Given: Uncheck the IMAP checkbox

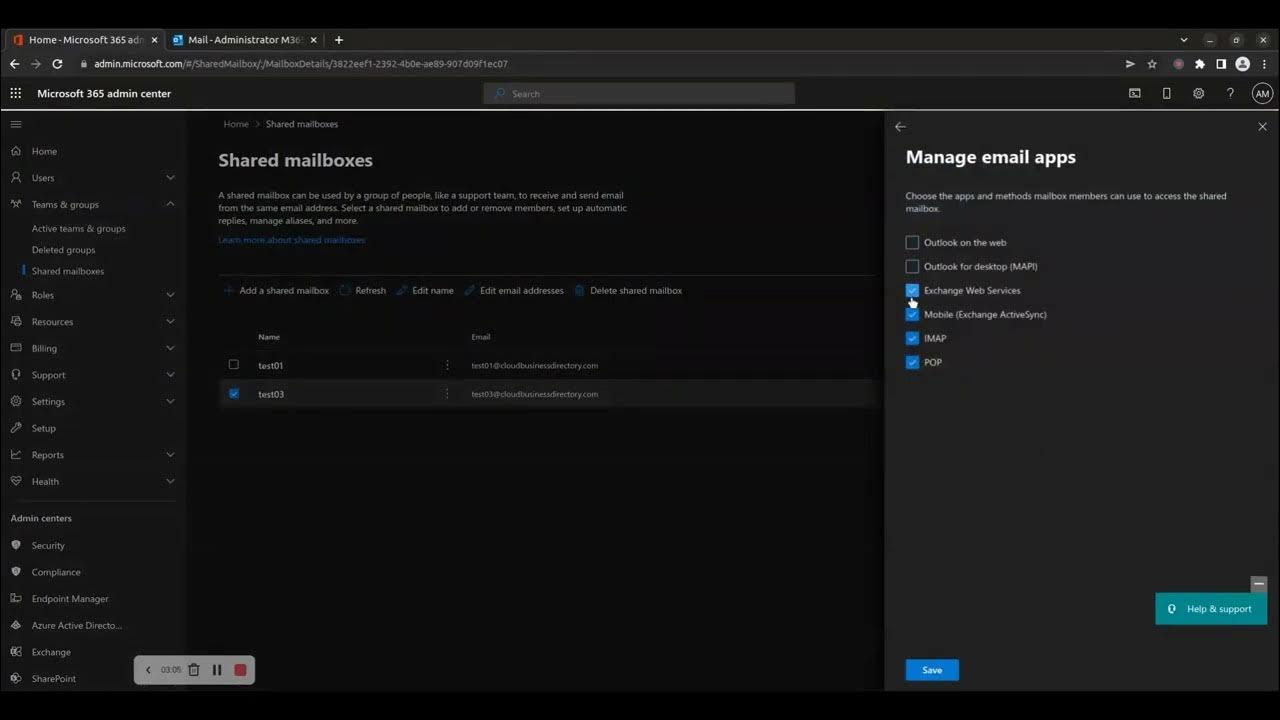Looking at the screenshot, I should point(912,338).
